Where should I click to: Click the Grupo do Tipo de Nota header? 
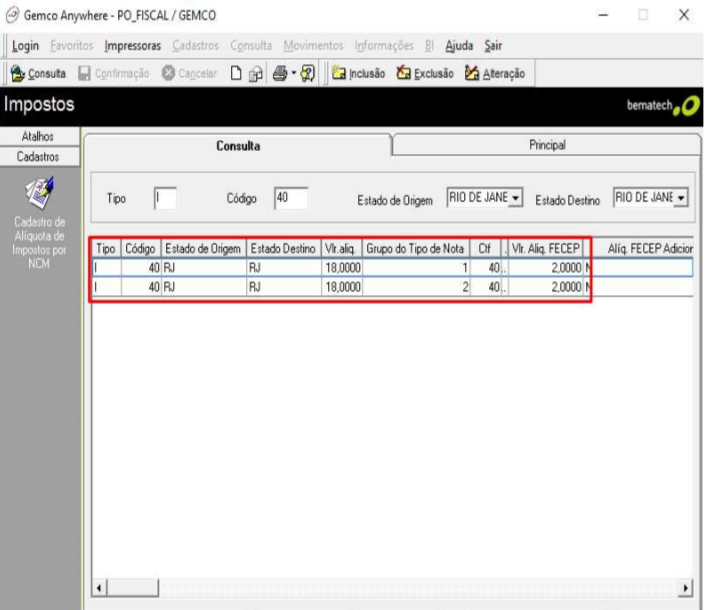tap(415, 248)
